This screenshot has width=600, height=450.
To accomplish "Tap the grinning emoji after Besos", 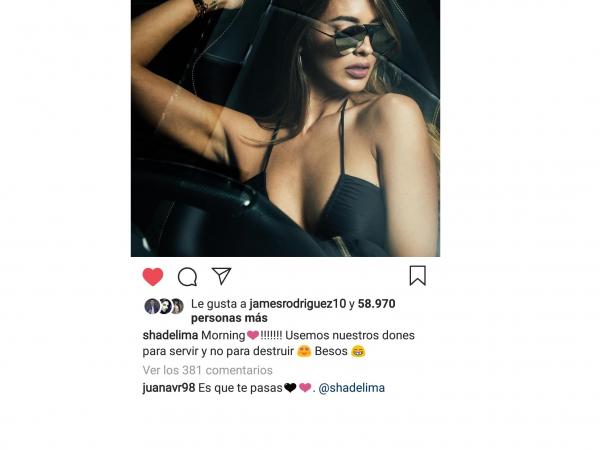I will point(358,351).
